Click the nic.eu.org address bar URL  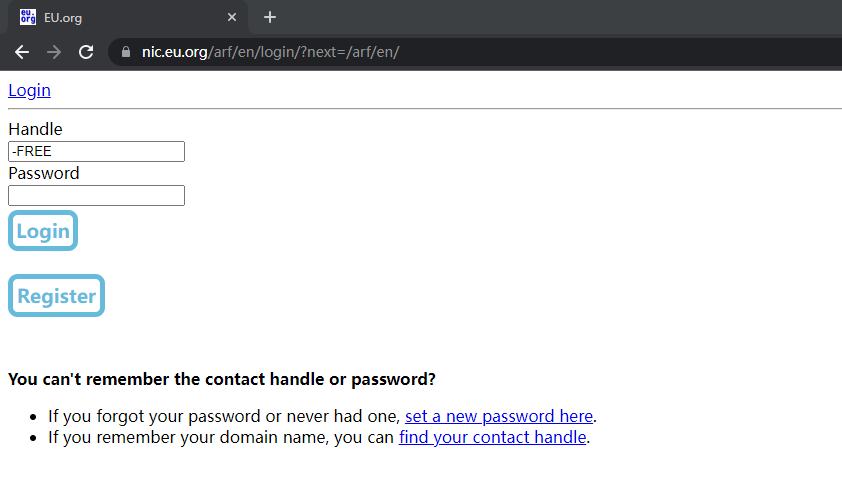pos(270,52)
